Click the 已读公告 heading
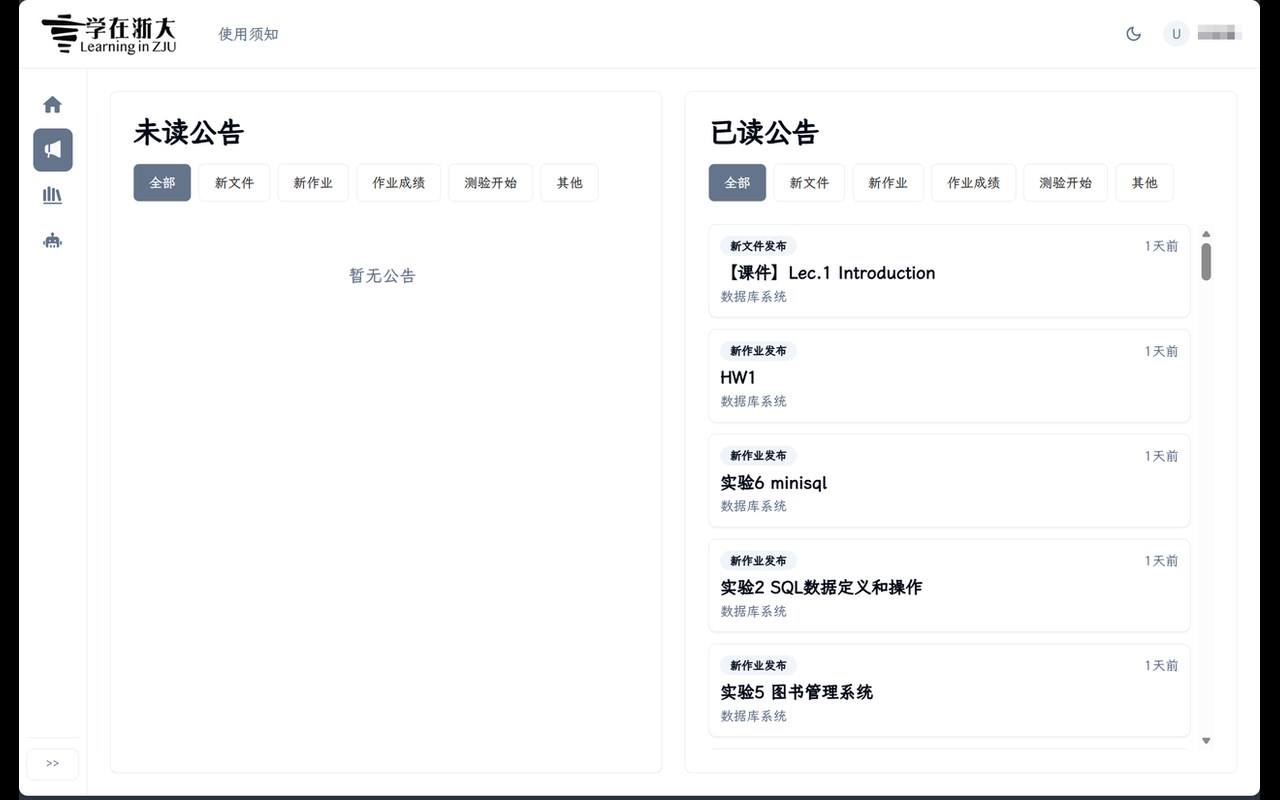 764,132
